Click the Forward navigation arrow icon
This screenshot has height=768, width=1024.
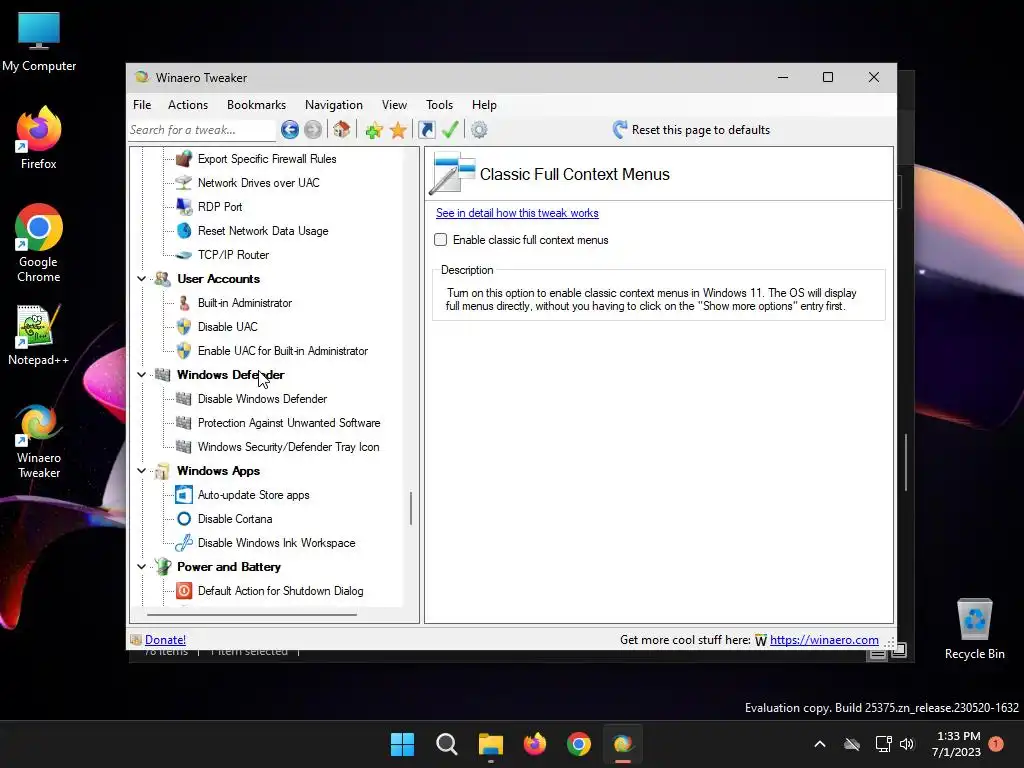[x=313, y=130]
